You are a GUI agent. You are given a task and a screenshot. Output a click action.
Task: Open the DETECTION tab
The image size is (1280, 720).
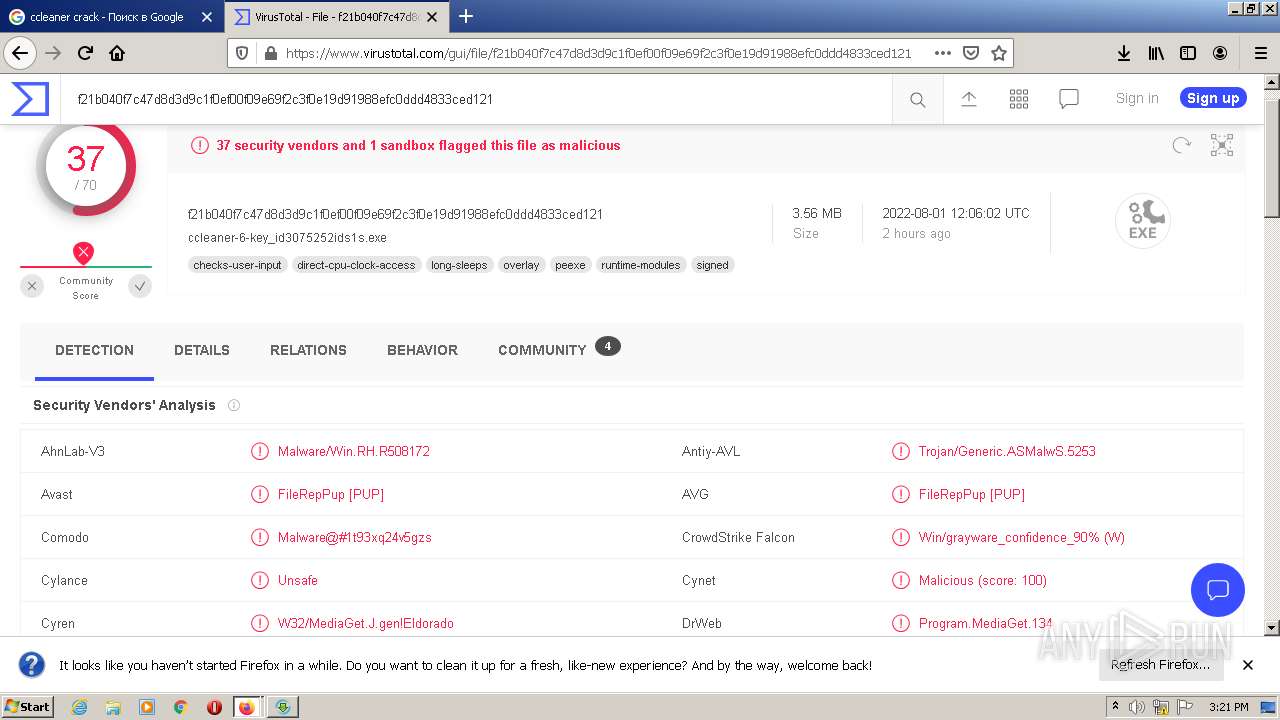pyautogui.click(x=94, y=350)
